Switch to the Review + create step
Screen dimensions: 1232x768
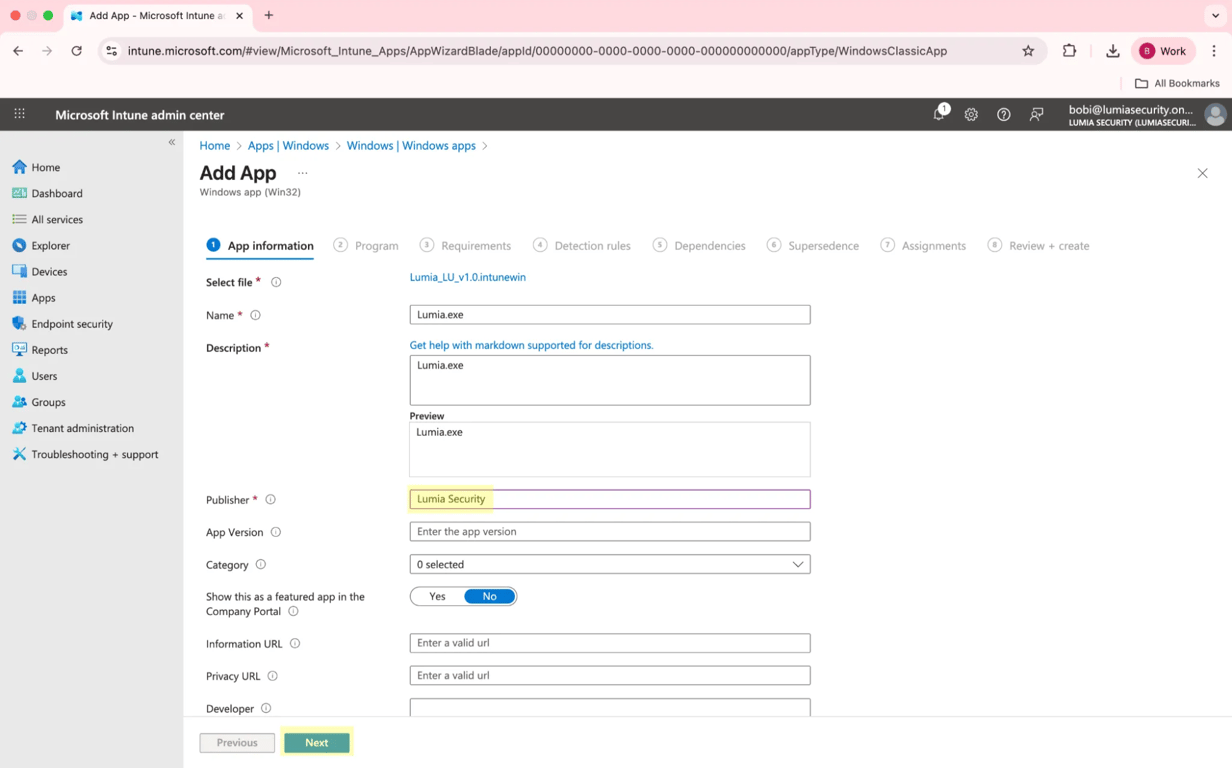tap(1038, 245)
